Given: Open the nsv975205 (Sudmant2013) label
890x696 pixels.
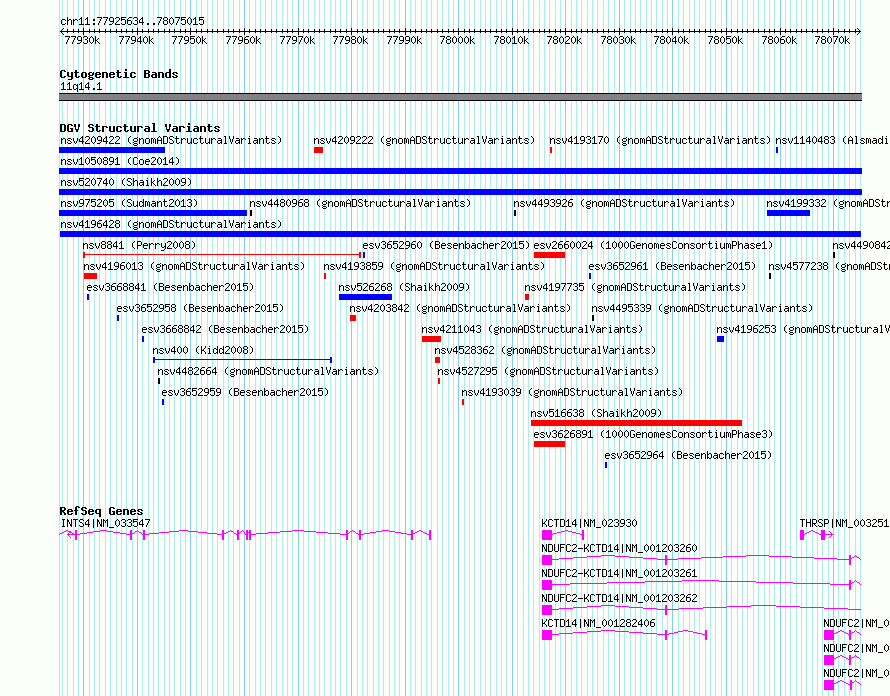Looking at the screenshot, I should (129, 203).
